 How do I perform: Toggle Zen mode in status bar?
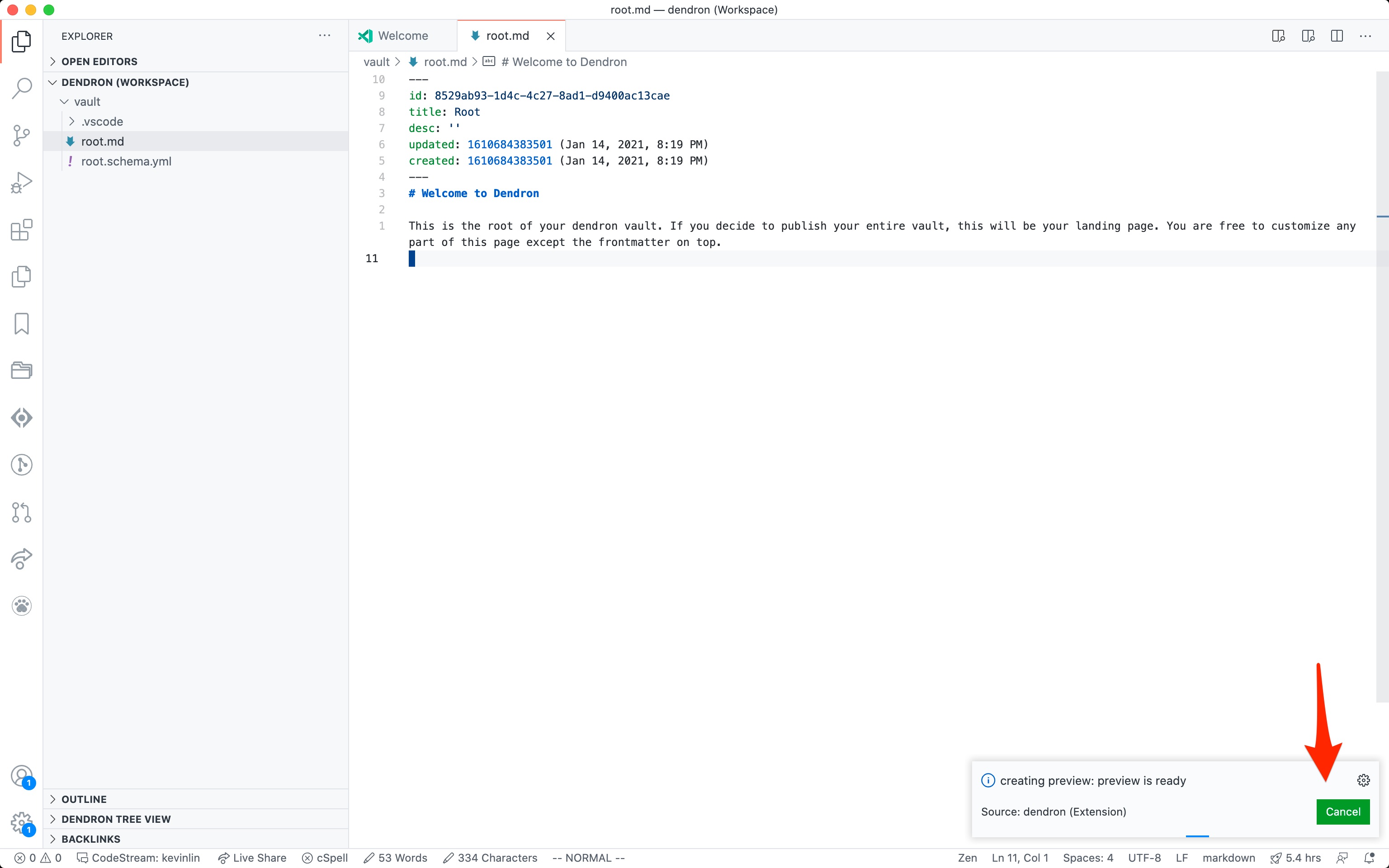coord(967,858)
